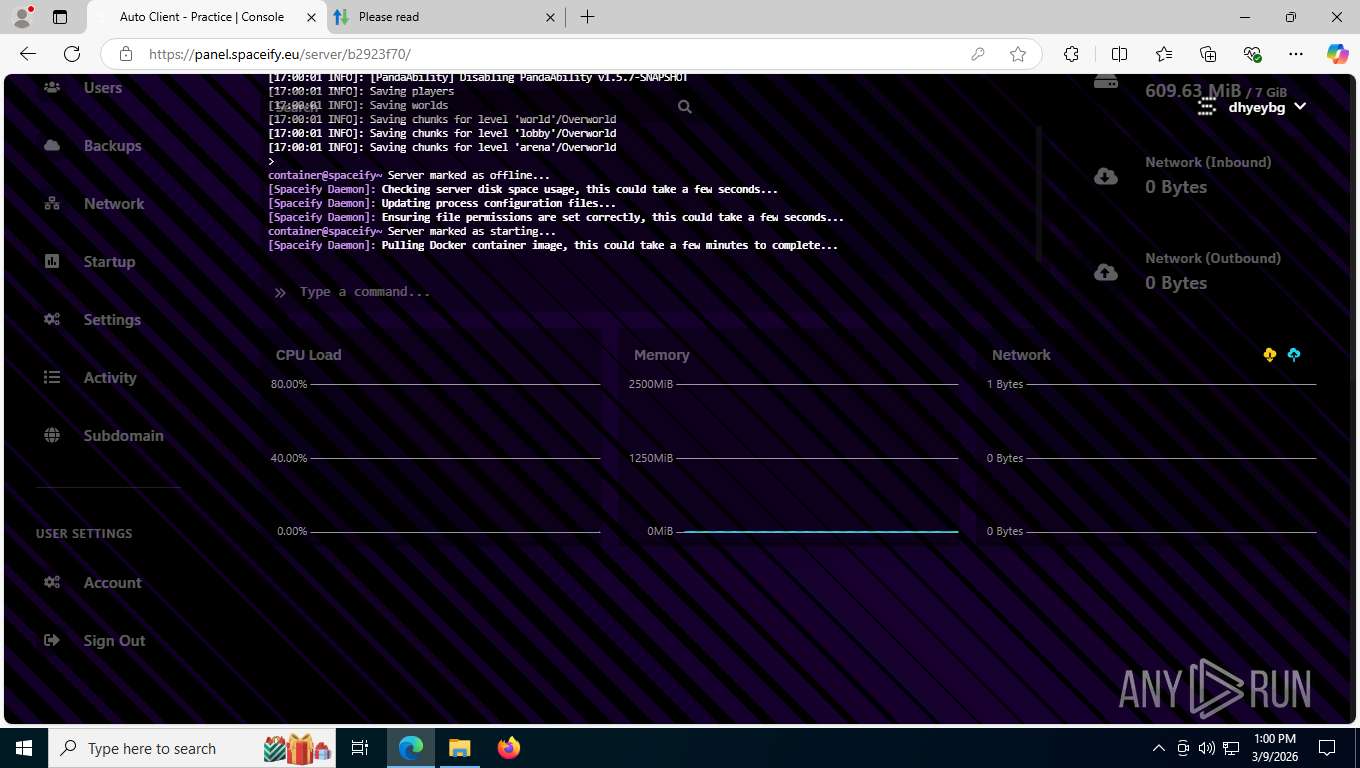Go to Network settings in sidebar
The height and width of the screenshot is (768, 1360).
(x=114, y=204)
